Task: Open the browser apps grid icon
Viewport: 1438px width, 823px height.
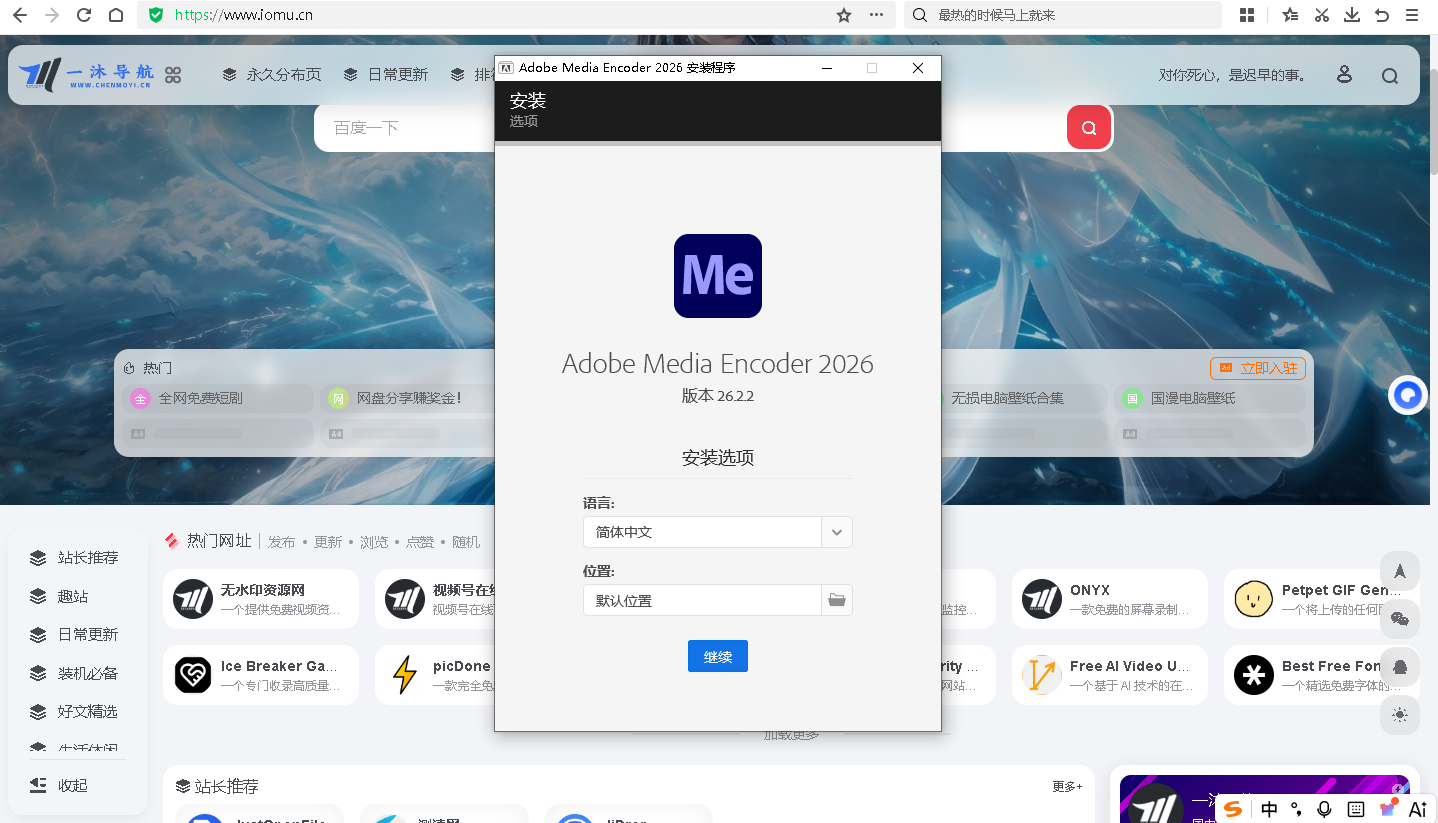Action: [x=1247, y=15]
